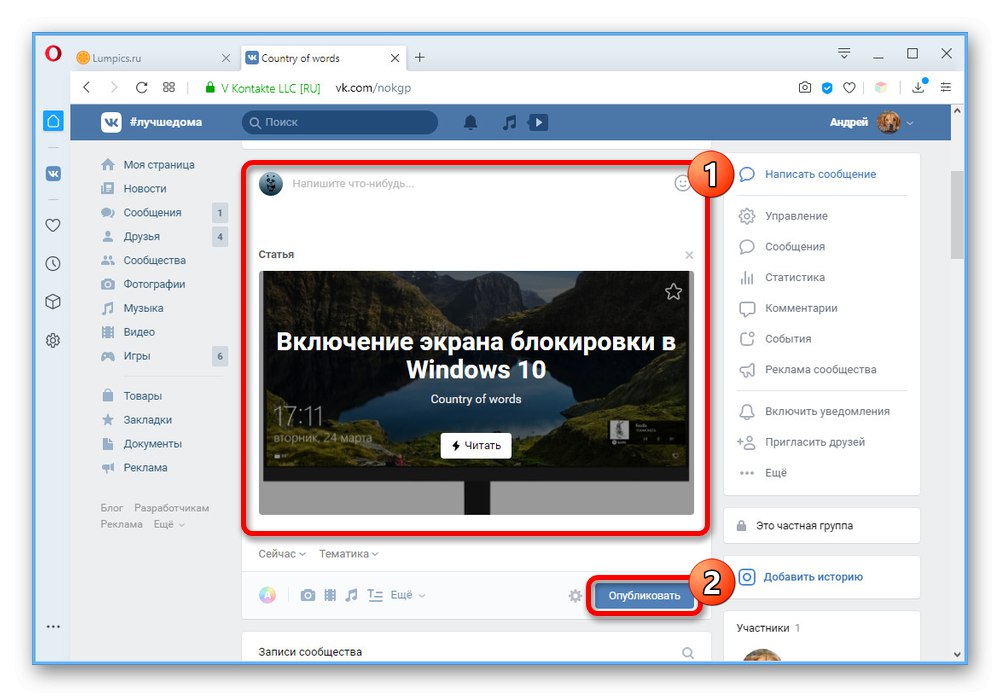Open Друзья in left menu
1000x697 pixels.
pyautogui.click(x=142, y=237)
